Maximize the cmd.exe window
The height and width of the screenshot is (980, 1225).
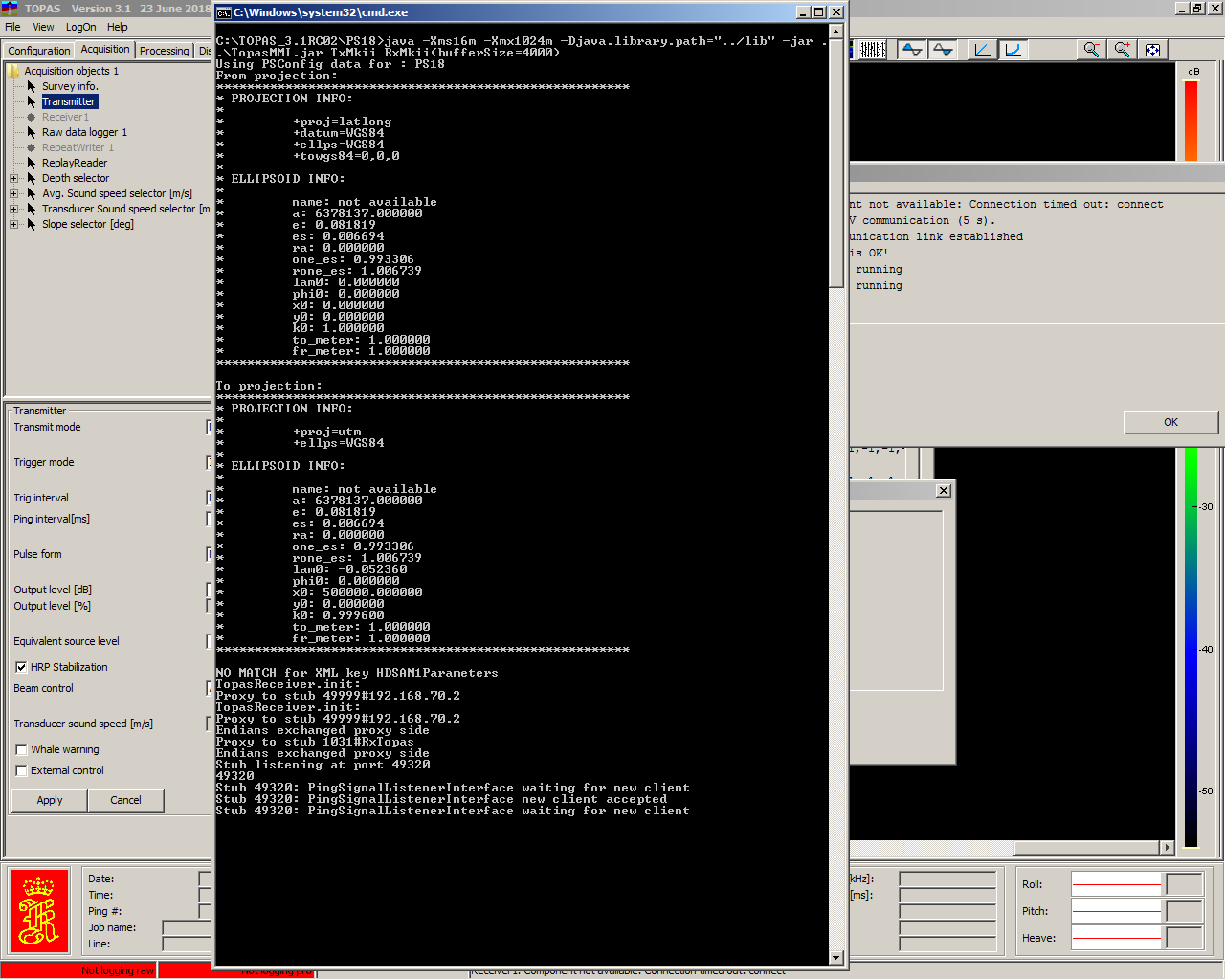[819, 12]
